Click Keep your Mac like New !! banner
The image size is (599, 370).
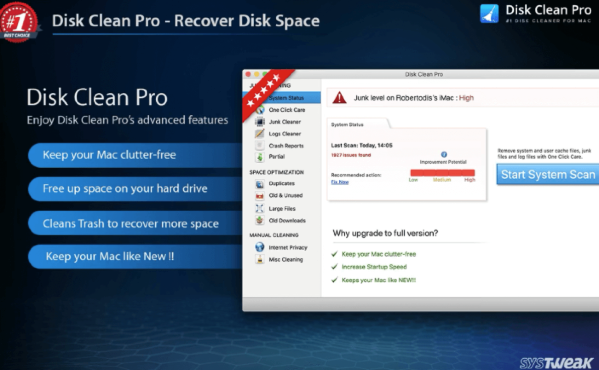coord(134,256)
